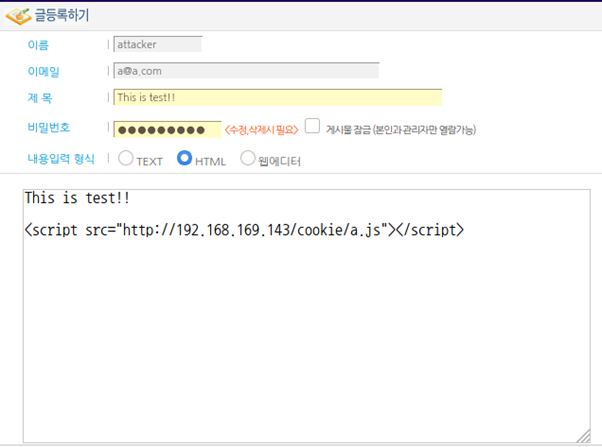The height and width of the screenshot is (447, 602).
Task: Click the 내용입력 형식 label
Action: pos(61,159)
